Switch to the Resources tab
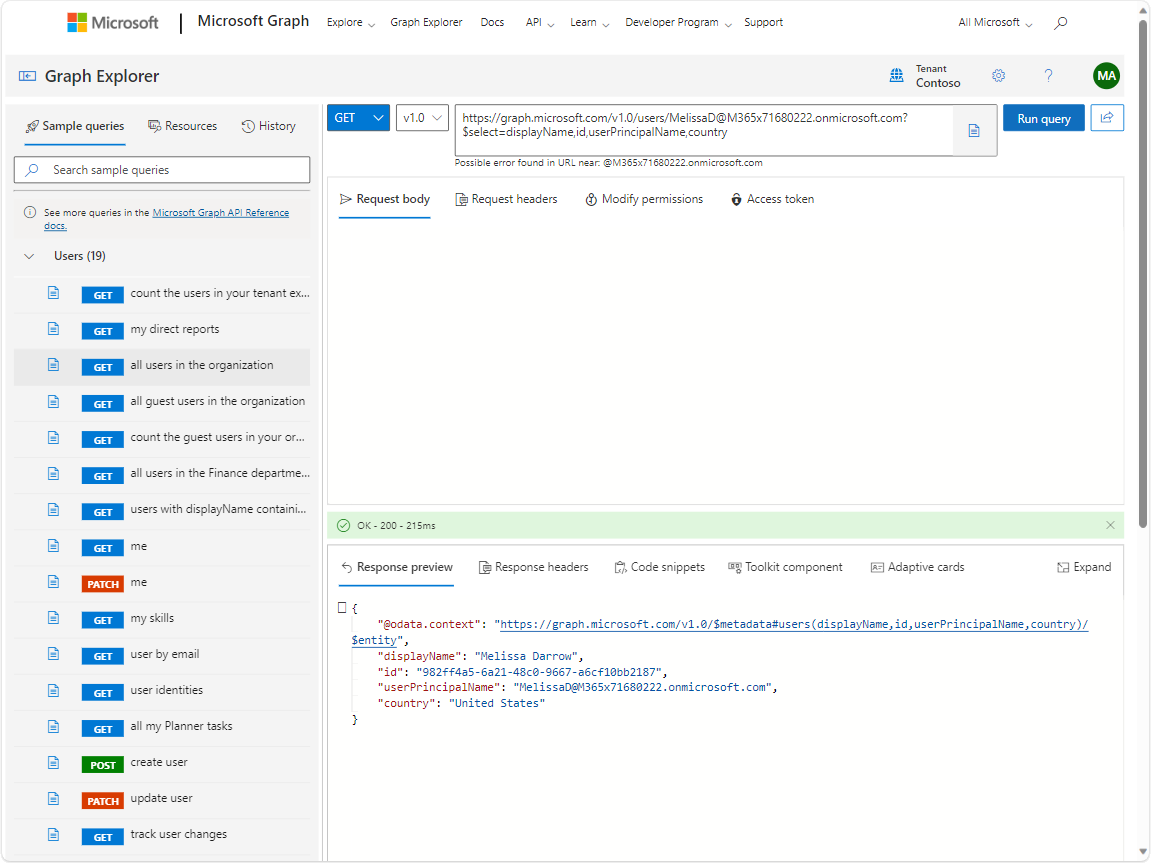1151x863 pixels. coord(183,126)
